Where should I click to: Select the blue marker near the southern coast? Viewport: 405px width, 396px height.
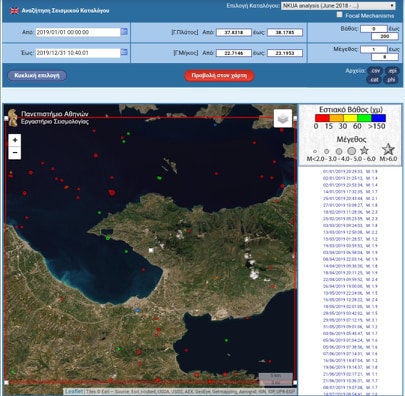click(137, 310)
